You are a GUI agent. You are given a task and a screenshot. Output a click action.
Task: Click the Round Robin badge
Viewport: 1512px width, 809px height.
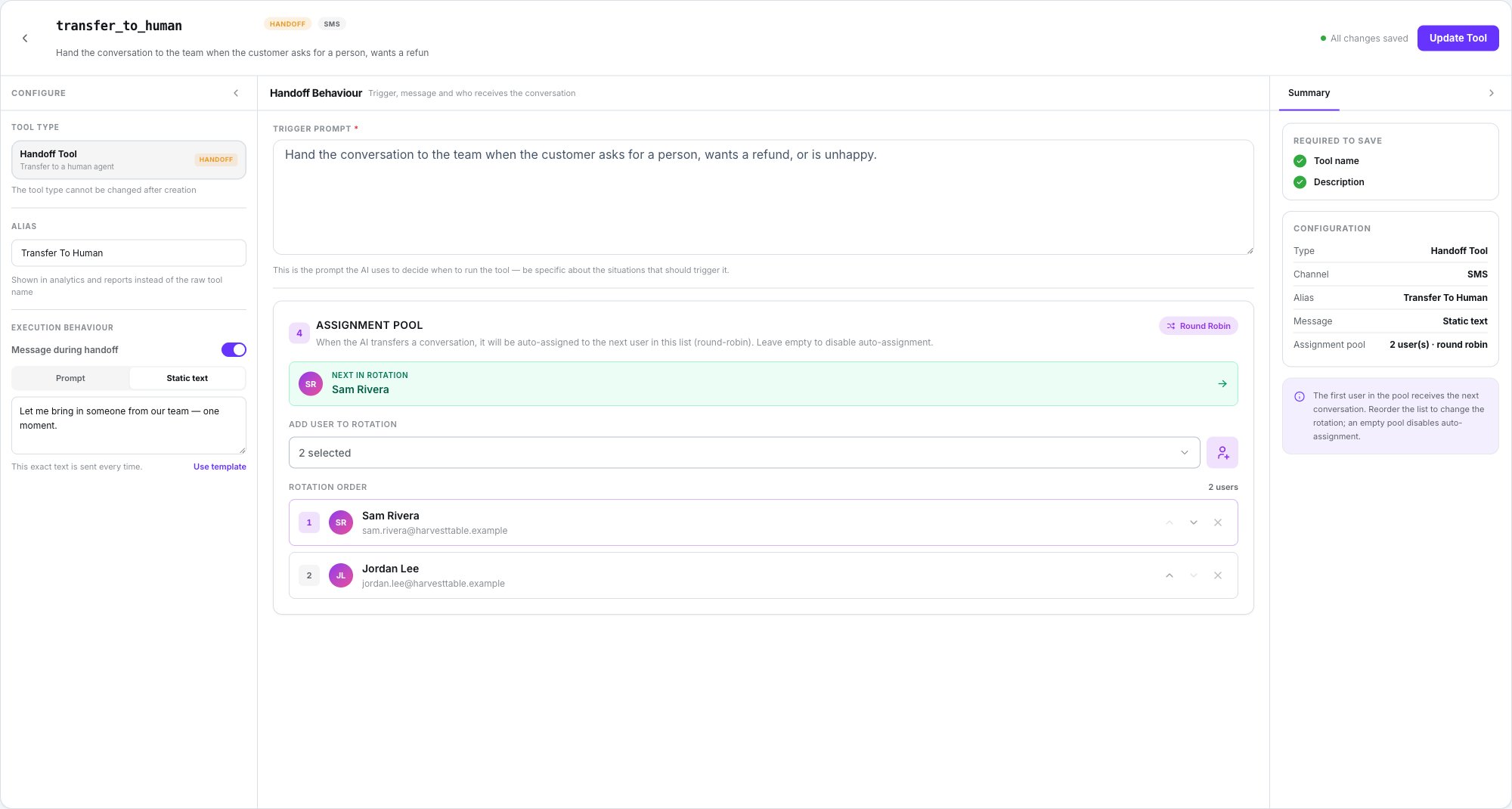tap(1198, 326)
